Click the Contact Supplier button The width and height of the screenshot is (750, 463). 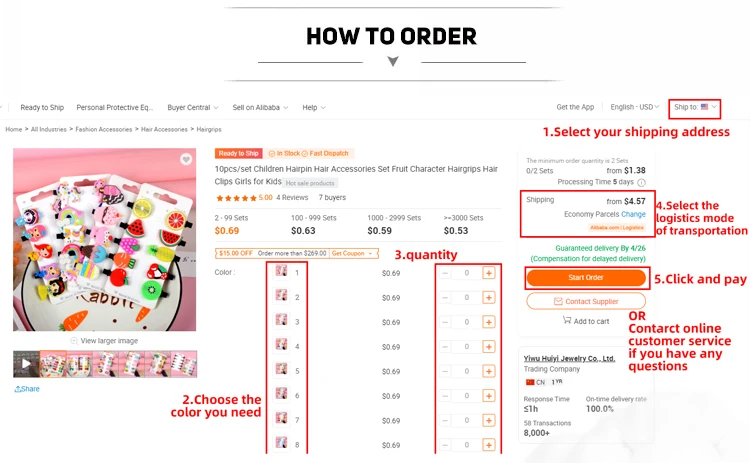coord(586,301)
